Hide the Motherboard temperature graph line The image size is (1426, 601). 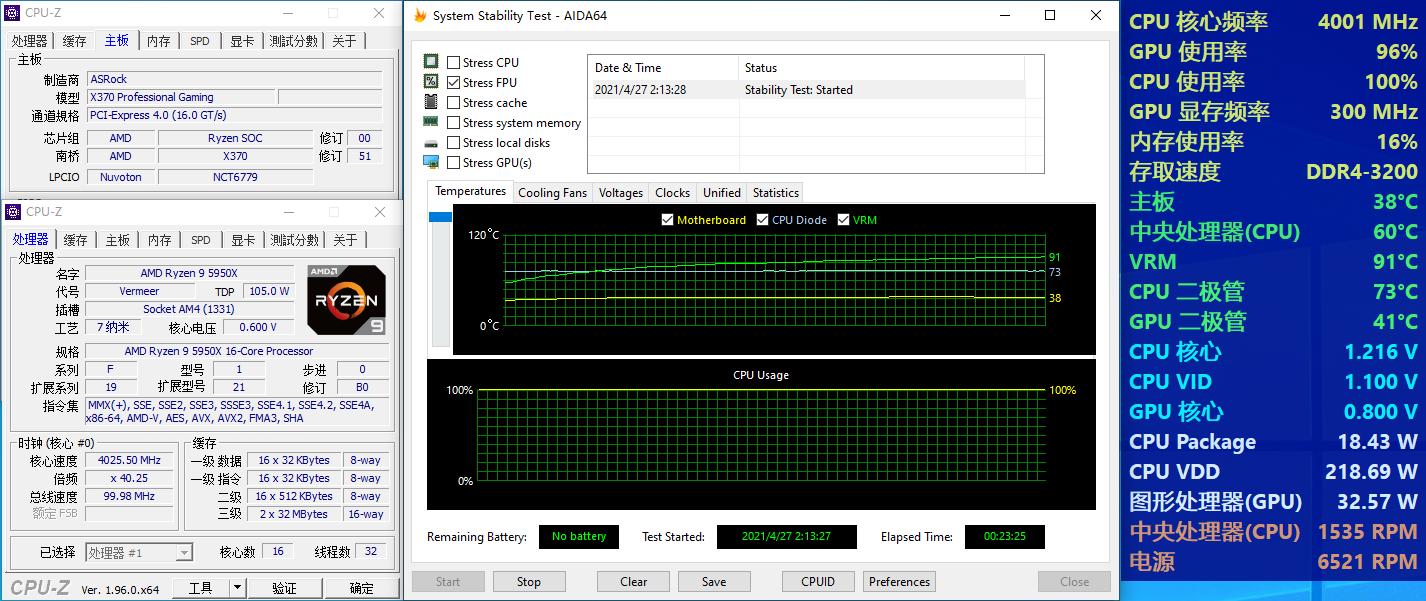667,220
